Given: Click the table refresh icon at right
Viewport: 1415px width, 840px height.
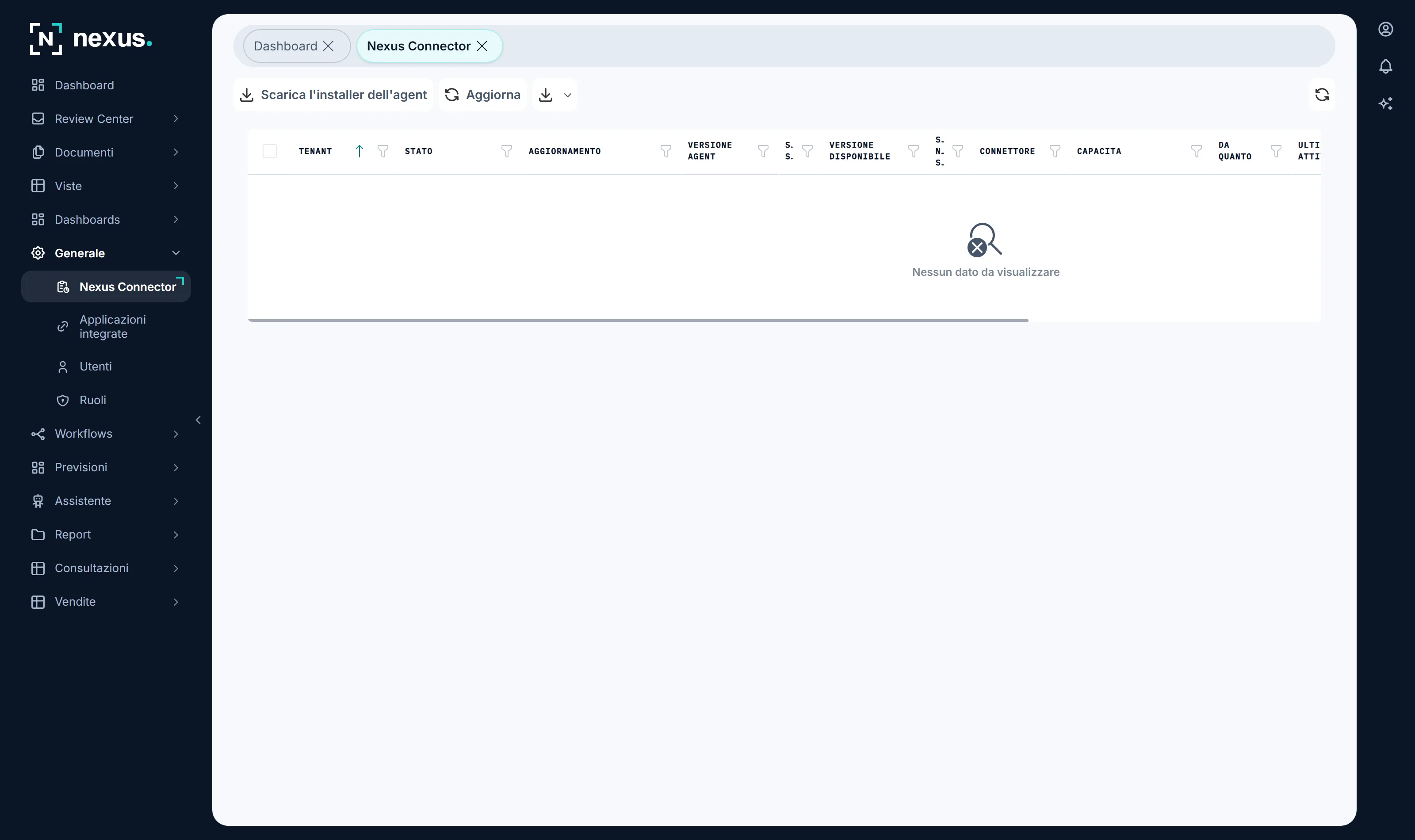Looking at the screenshot, I should (x=1322, y=95).
